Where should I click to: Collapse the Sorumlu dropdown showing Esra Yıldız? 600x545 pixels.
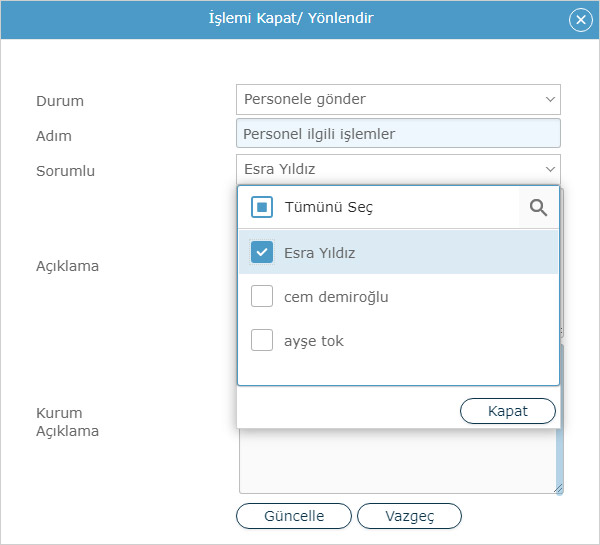pyautogui.click(x=398, y=169)
